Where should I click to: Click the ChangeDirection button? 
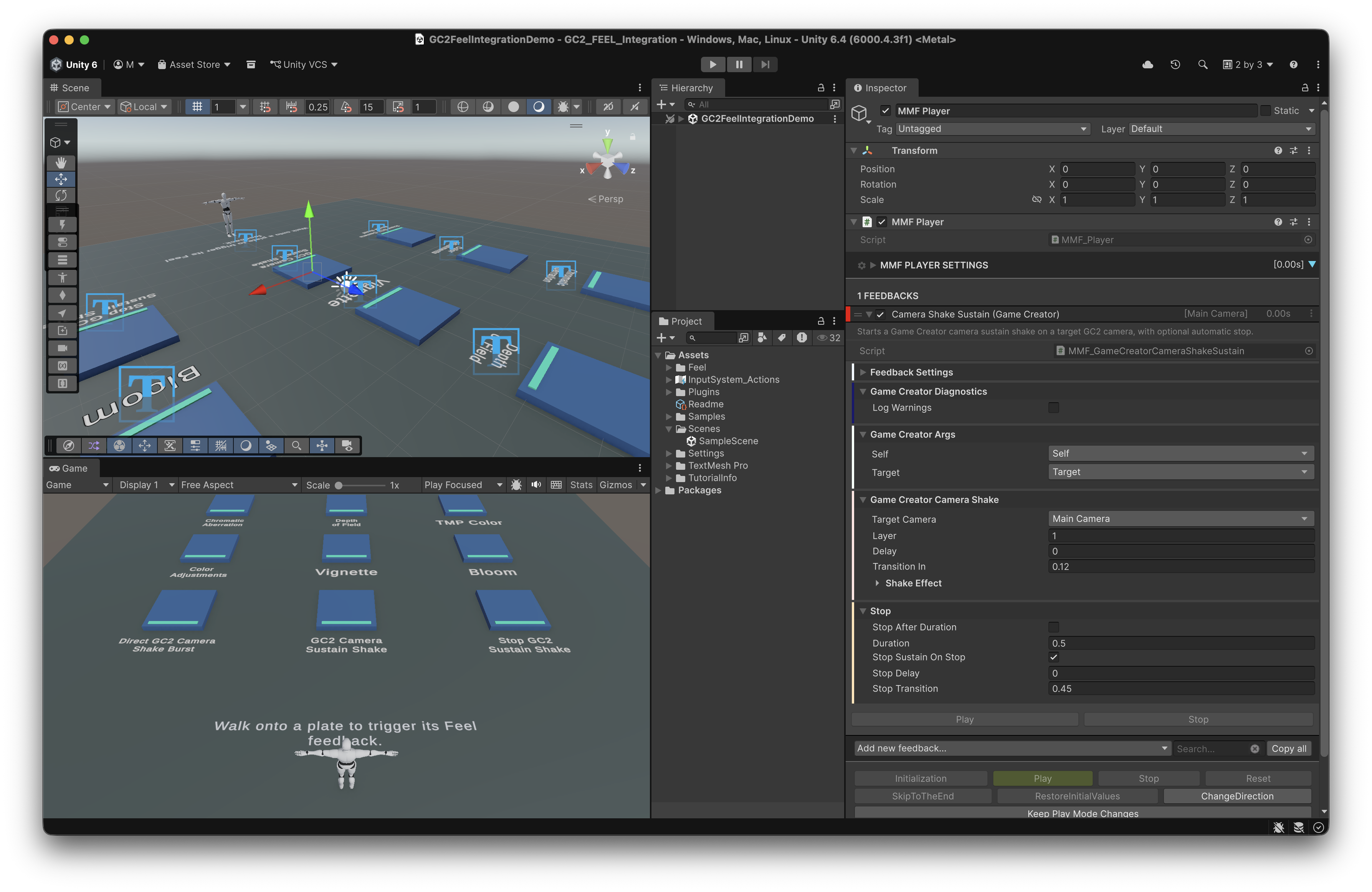click(1237, 796)
